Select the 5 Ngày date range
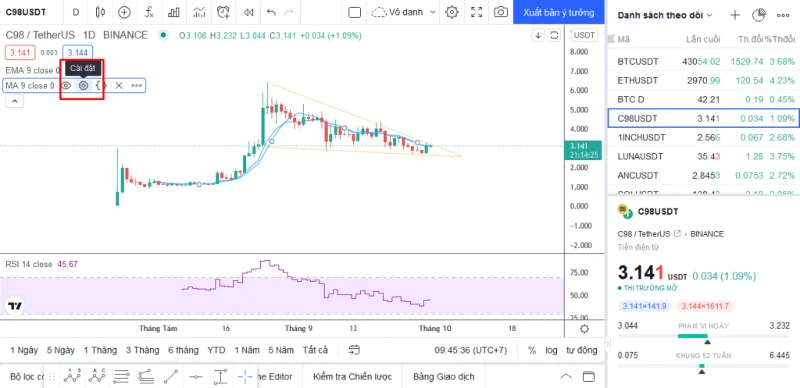Screen dimensions: 800x388 point(61,350)
